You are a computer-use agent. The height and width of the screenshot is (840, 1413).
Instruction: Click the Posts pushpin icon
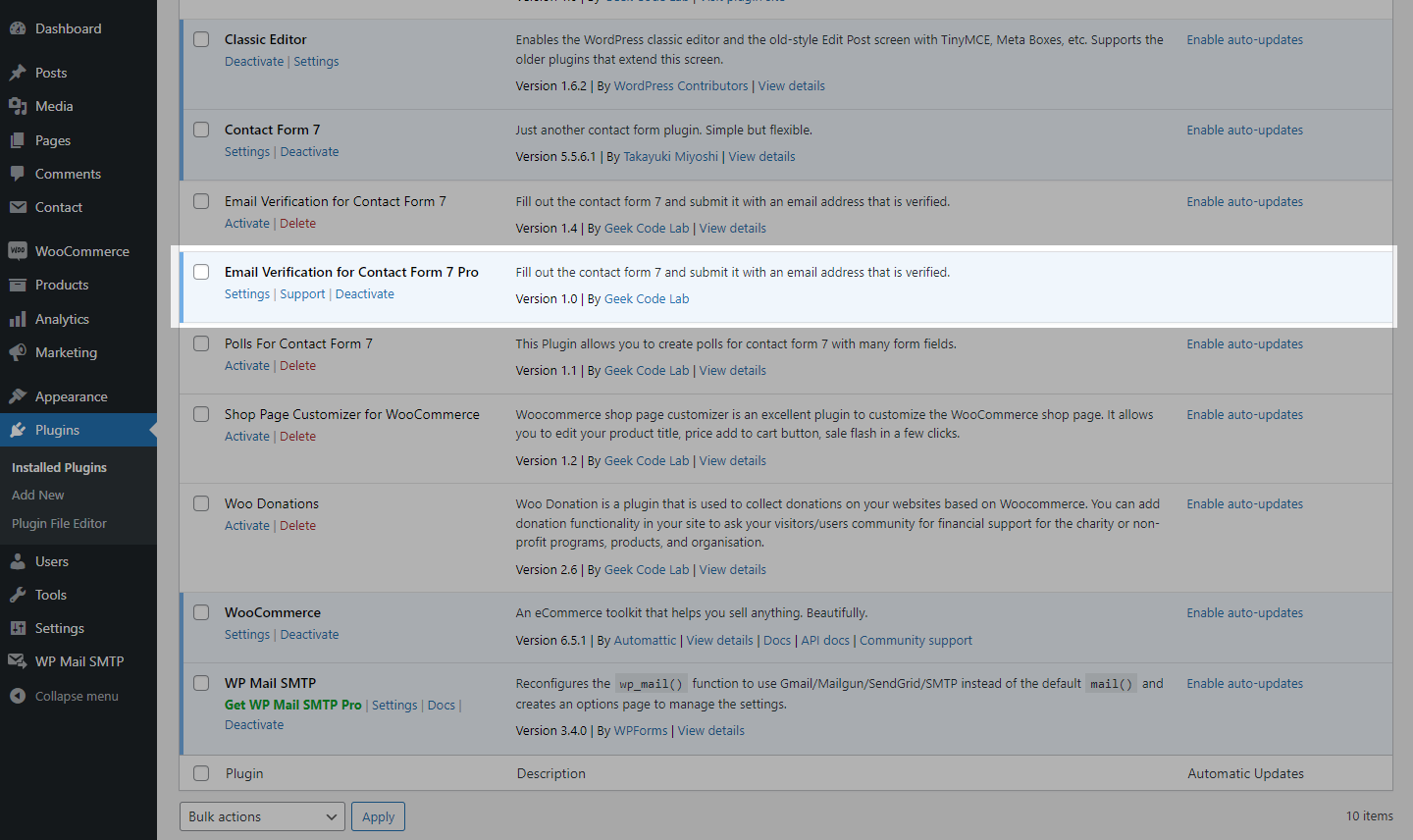(18, 73)
